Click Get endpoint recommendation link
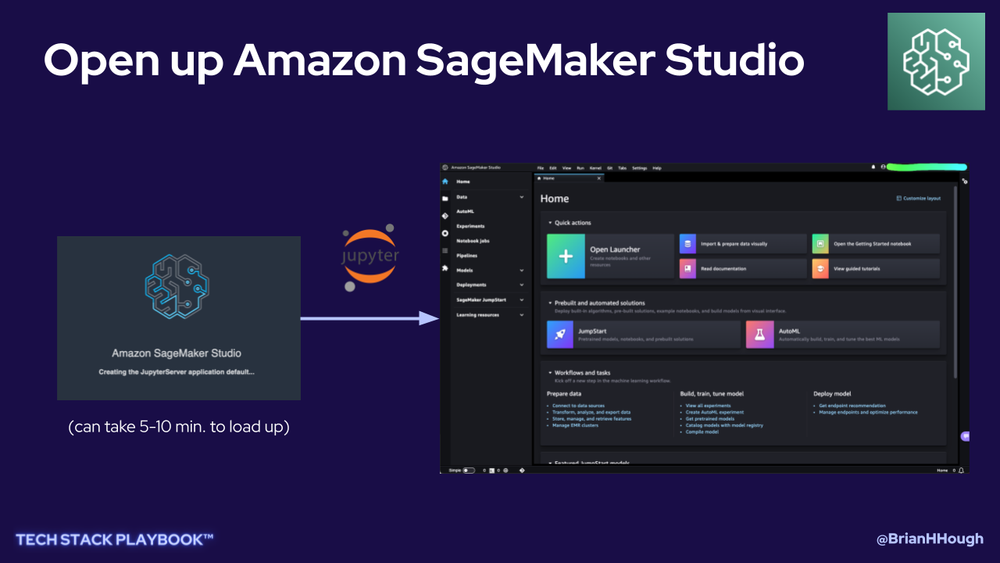1000x563 pixels. tap(852, 406)
